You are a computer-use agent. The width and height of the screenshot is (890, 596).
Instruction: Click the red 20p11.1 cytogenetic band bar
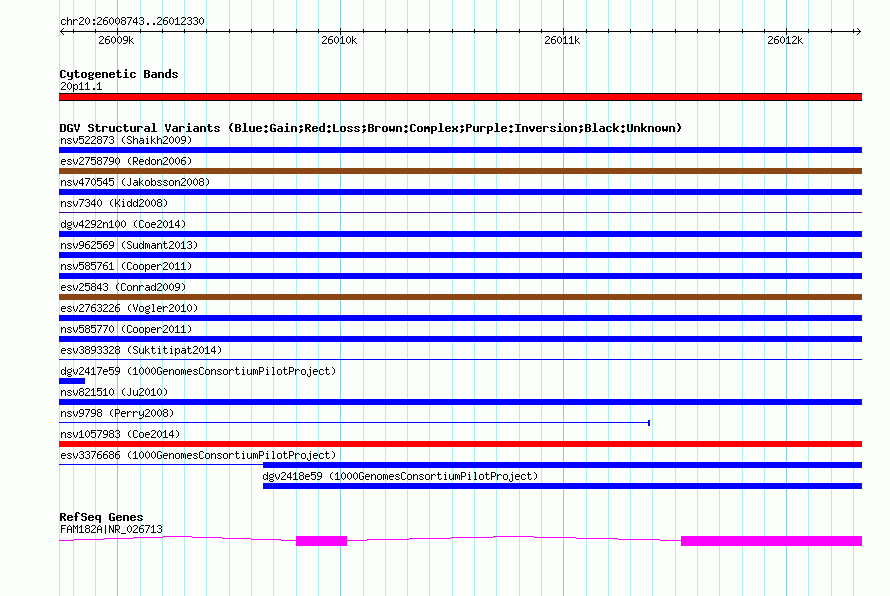pyautogui.click(x=460, y=97)
